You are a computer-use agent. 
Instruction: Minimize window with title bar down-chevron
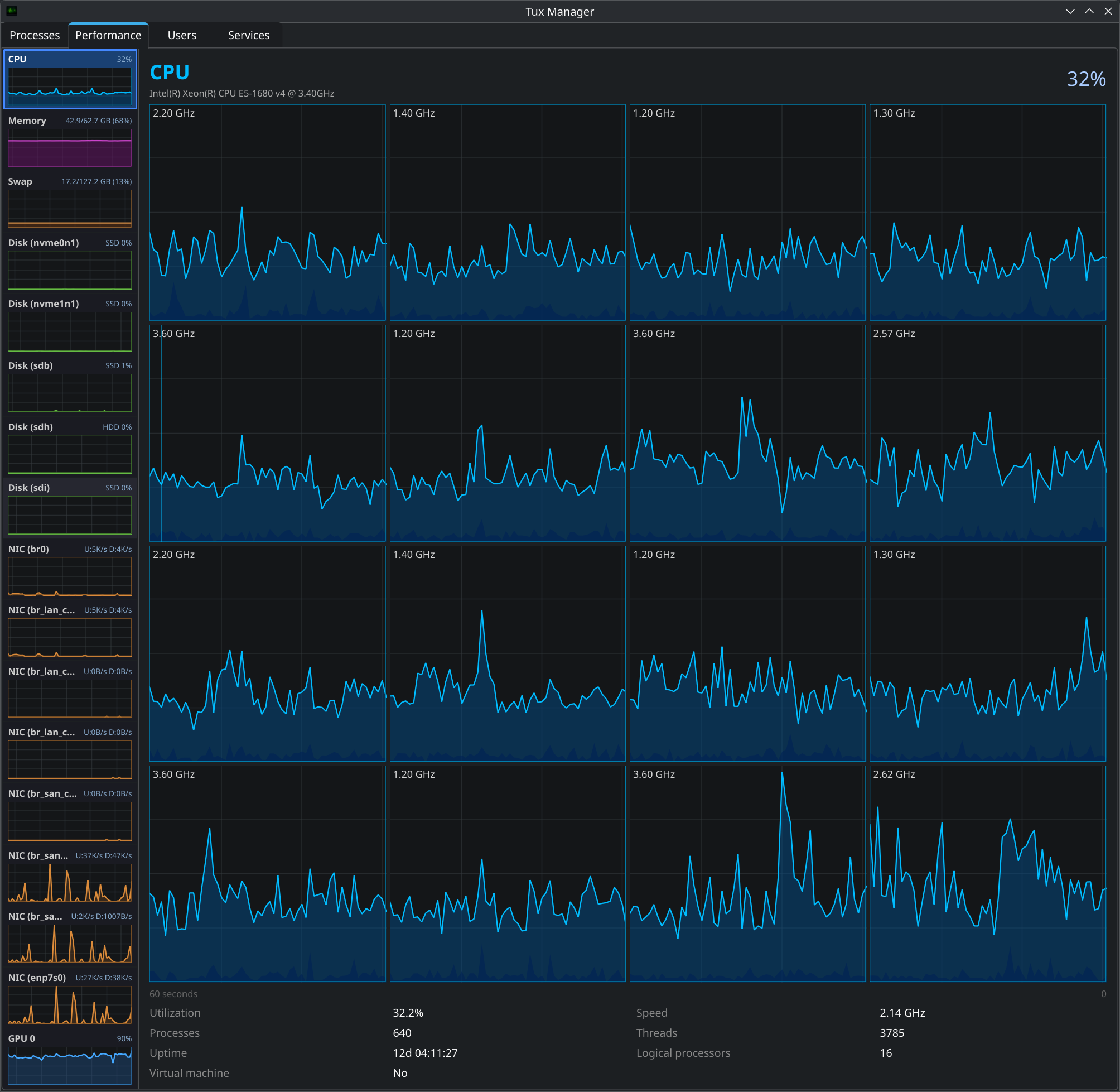point(1070,11)
